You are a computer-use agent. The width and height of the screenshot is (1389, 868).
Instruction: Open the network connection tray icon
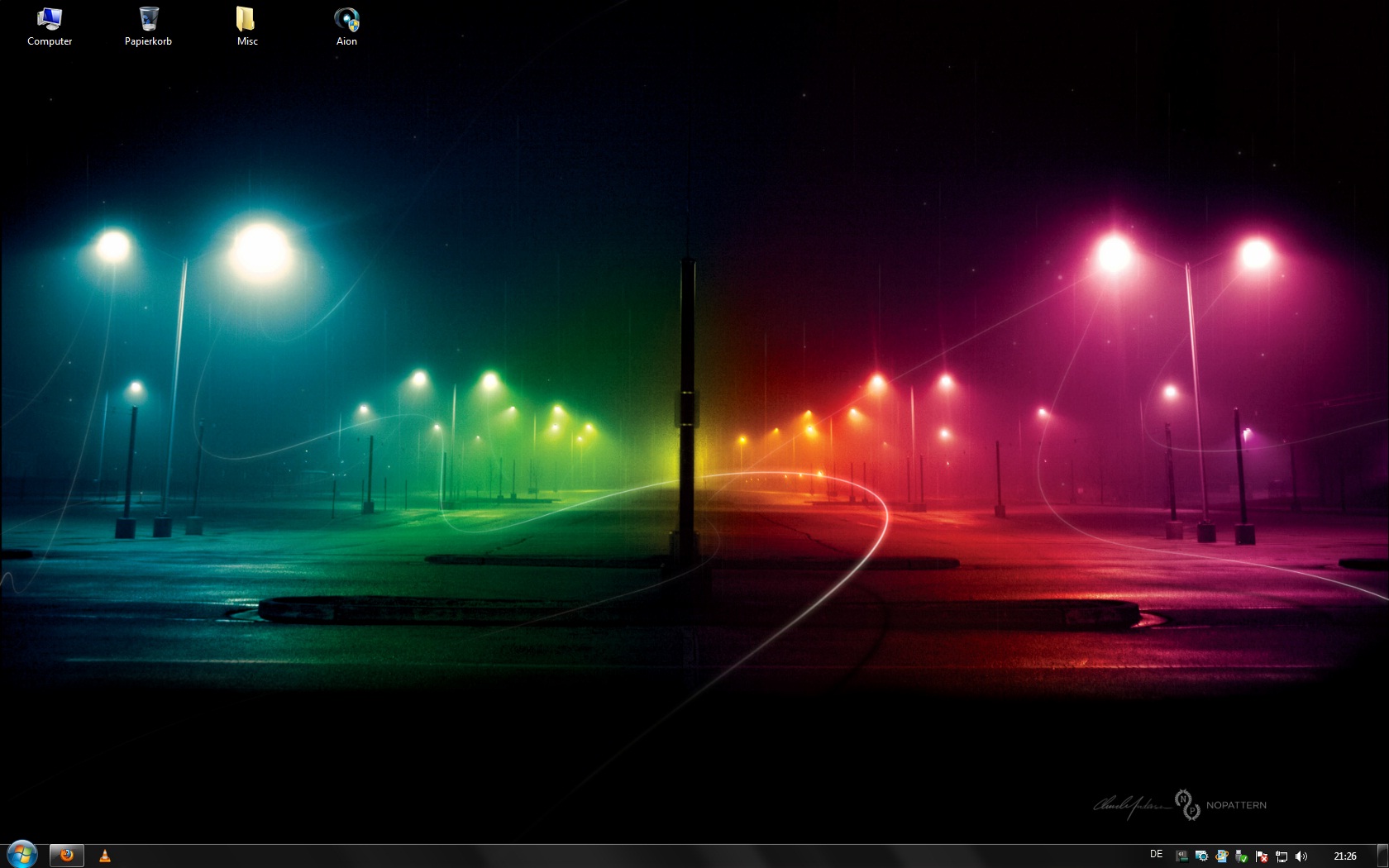click(x=1282, y=856)
